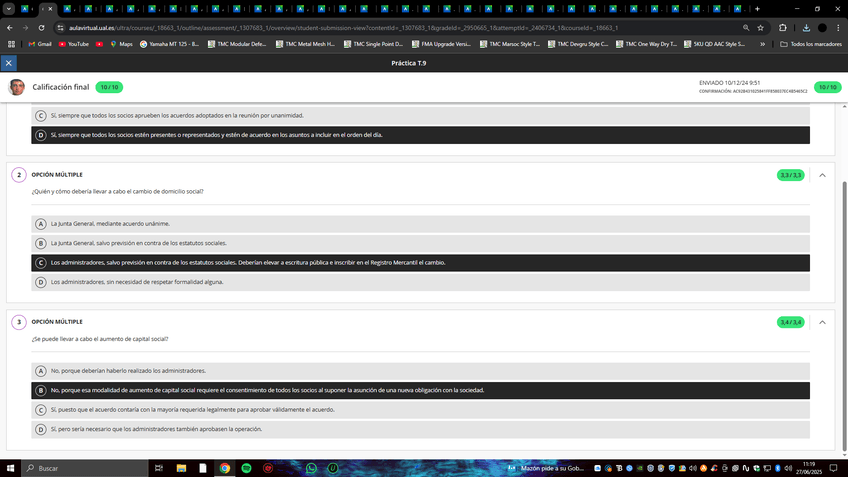Viewport: 848px width, 477px height.
Task: Click the student profile avatar
Action: coord(17,87)
